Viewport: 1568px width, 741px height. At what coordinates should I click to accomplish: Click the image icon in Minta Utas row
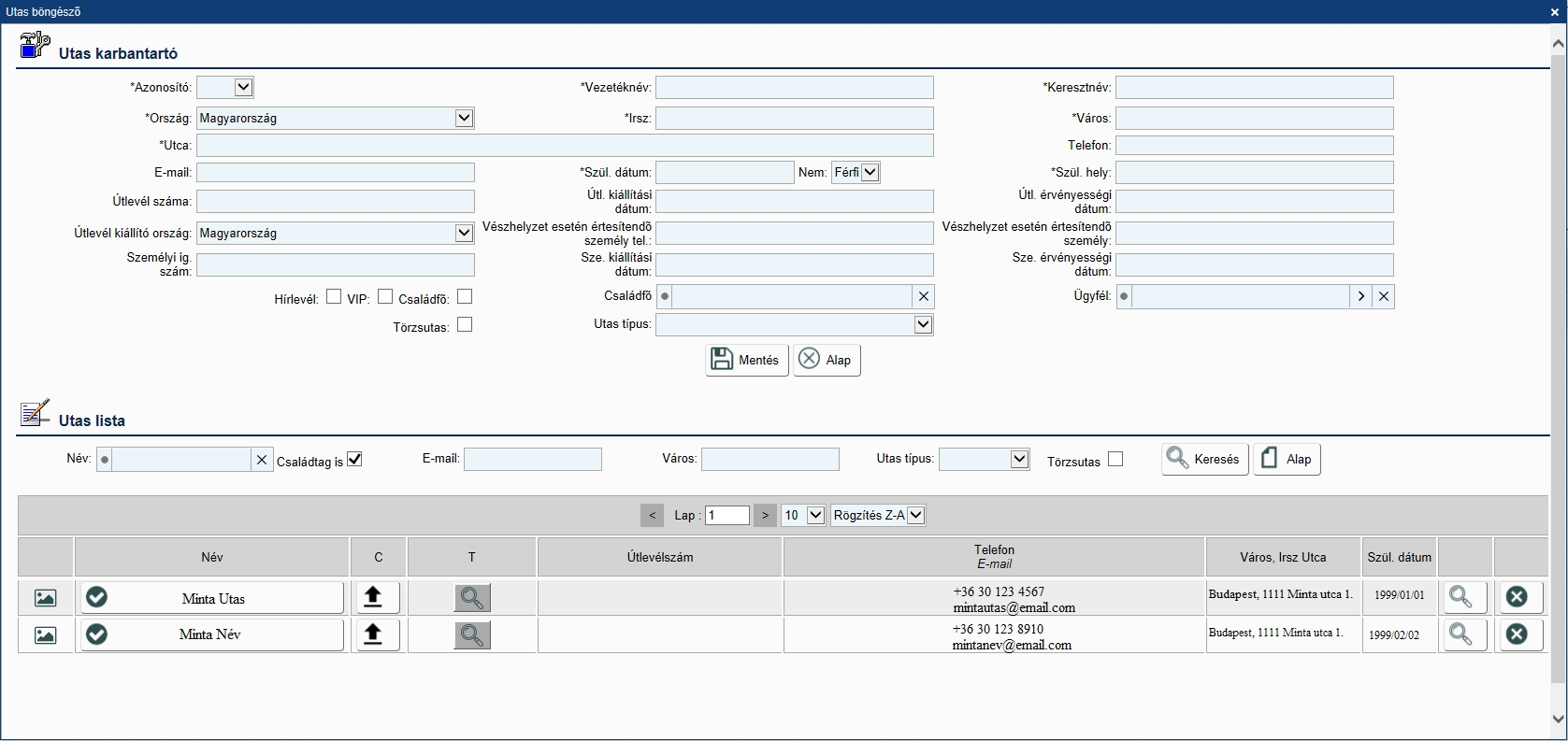[45, 598]
